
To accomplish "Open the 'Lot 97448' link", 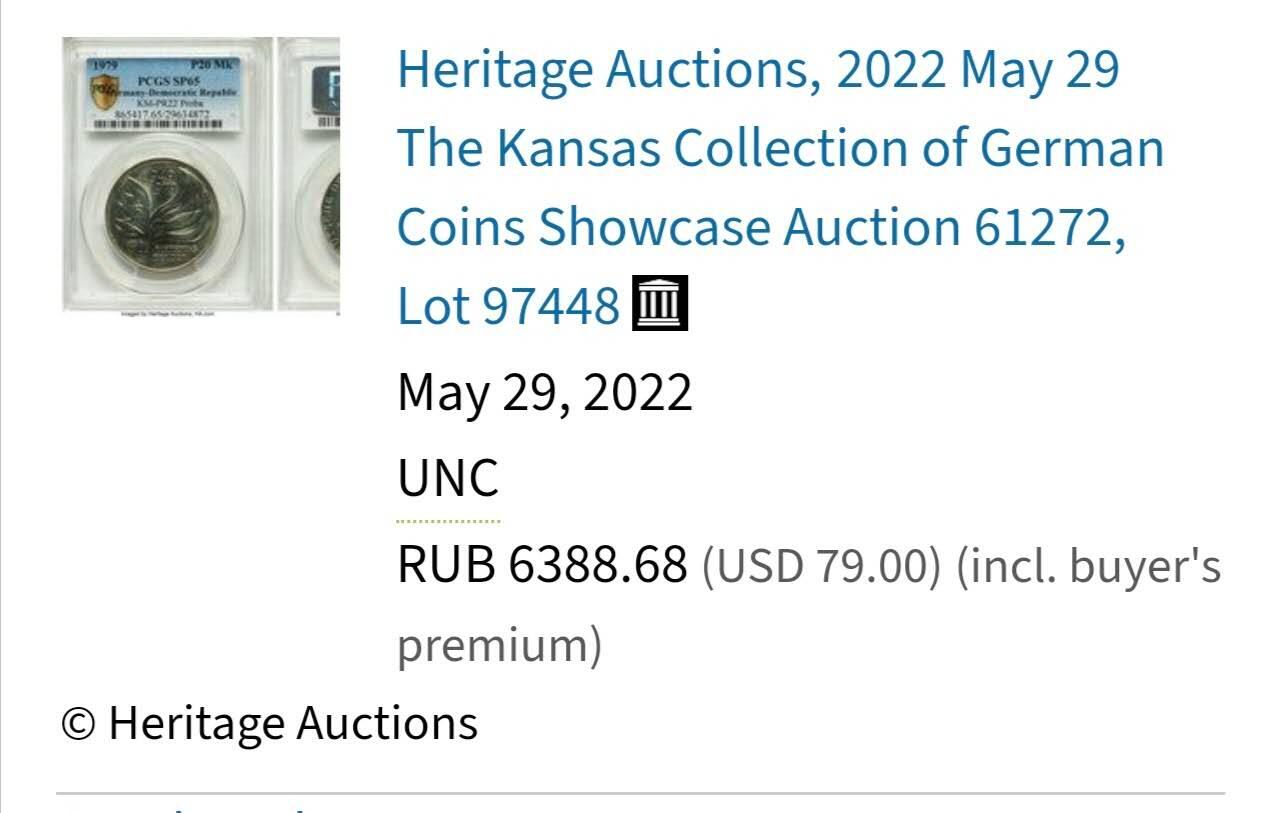I will click(x=508, y=305).
